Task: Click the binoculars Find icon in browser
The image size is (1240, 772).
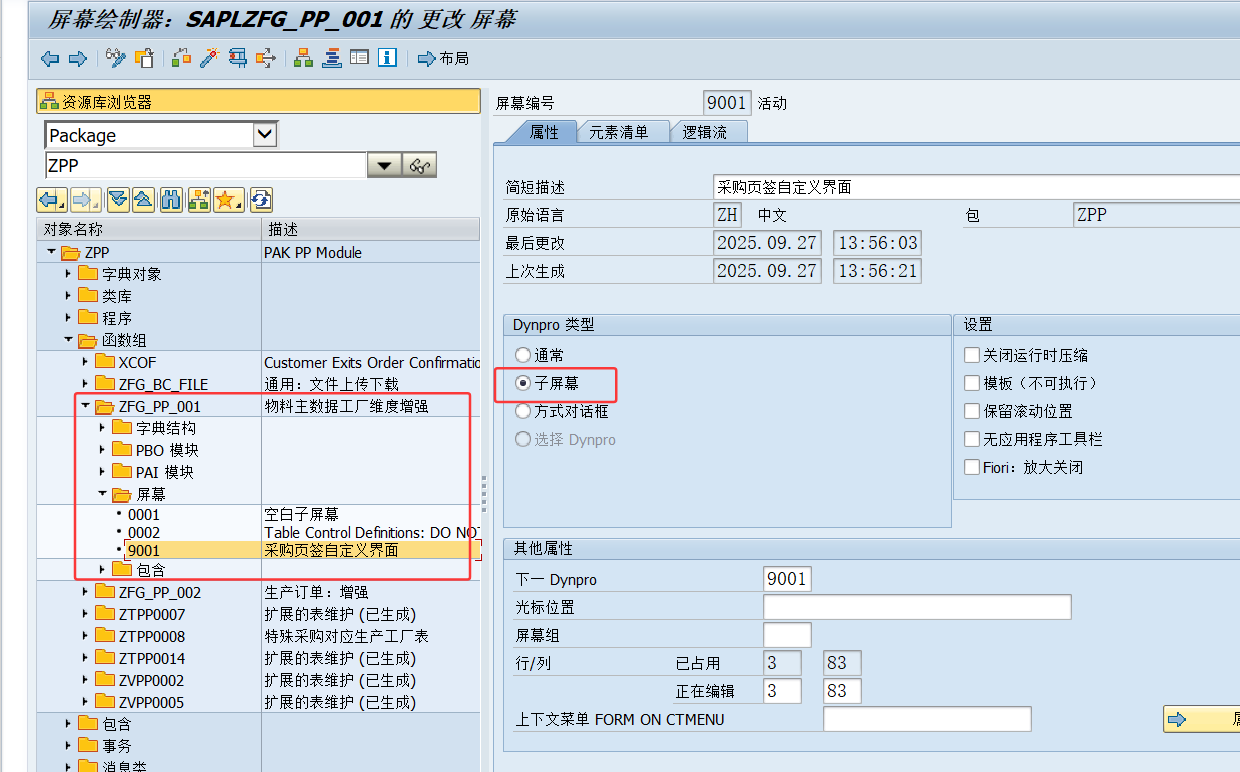Action: (x=171, y=199)
